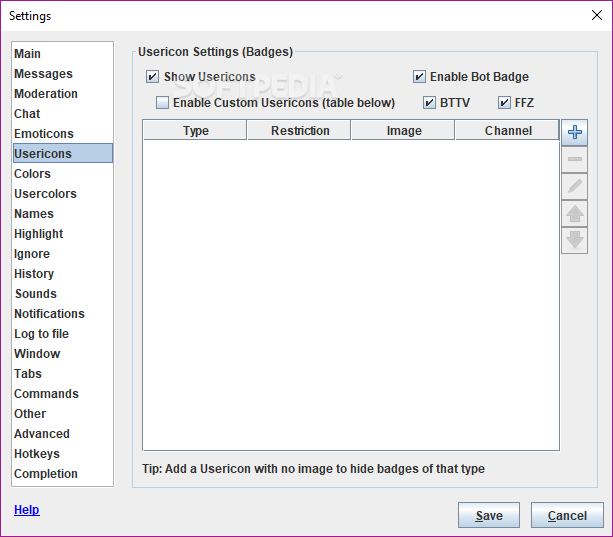Screen dimensions: 613x537
Task: Sort table by Type column header
Action: click(x=195, y=130)
